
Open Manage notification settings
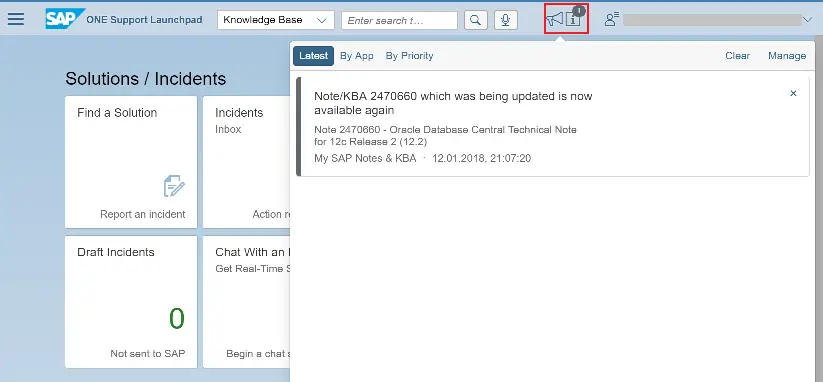pos(787,56)
